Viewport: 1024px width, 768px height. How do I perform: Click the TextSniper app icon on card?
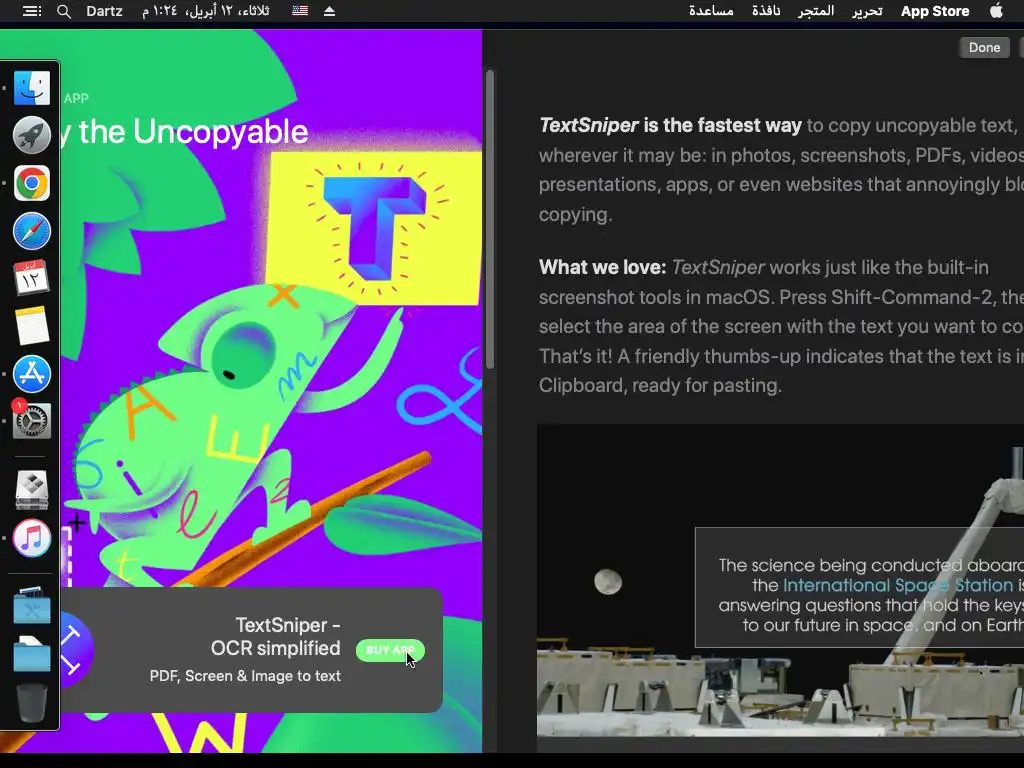pyautogui.click(x=77, y=649)
